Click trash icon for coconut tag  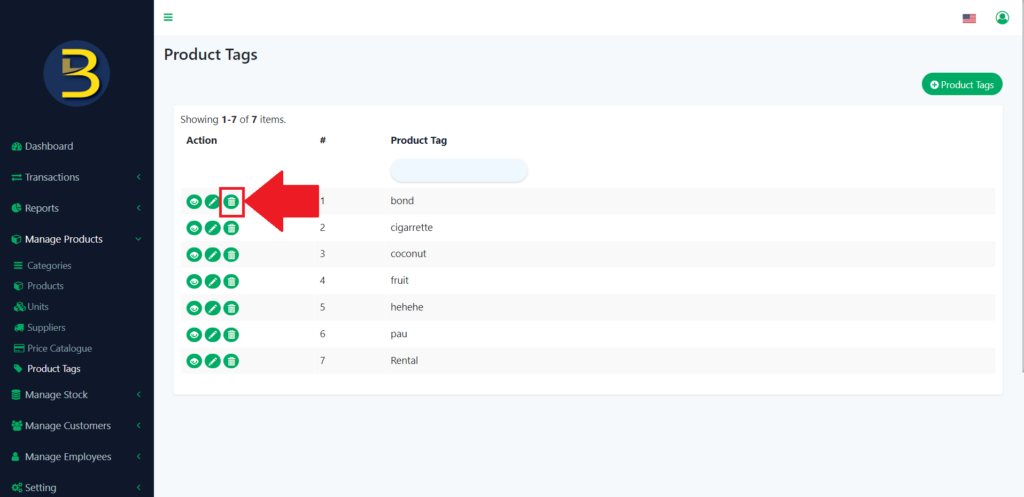231,255
